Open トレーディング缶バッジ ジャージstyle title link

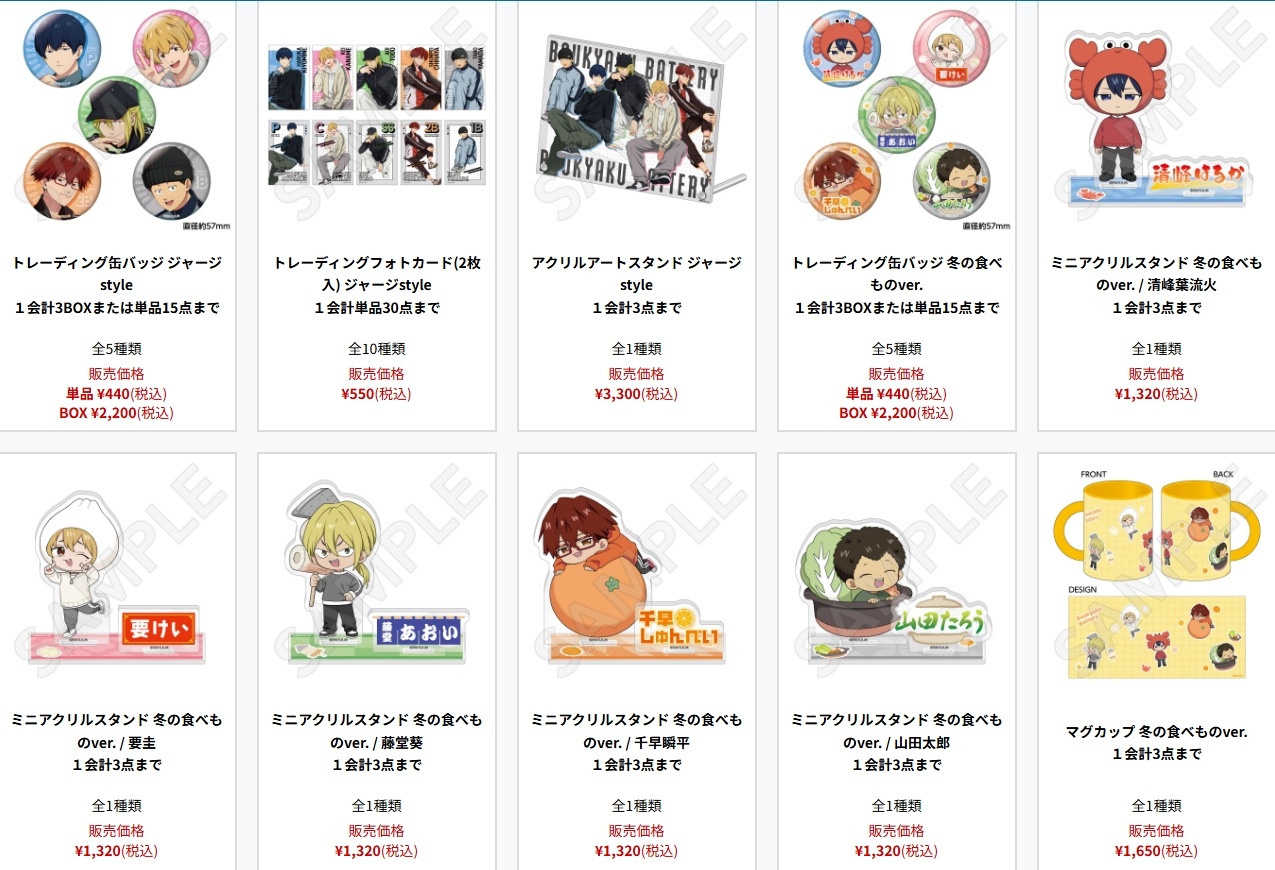click(117, 274)
